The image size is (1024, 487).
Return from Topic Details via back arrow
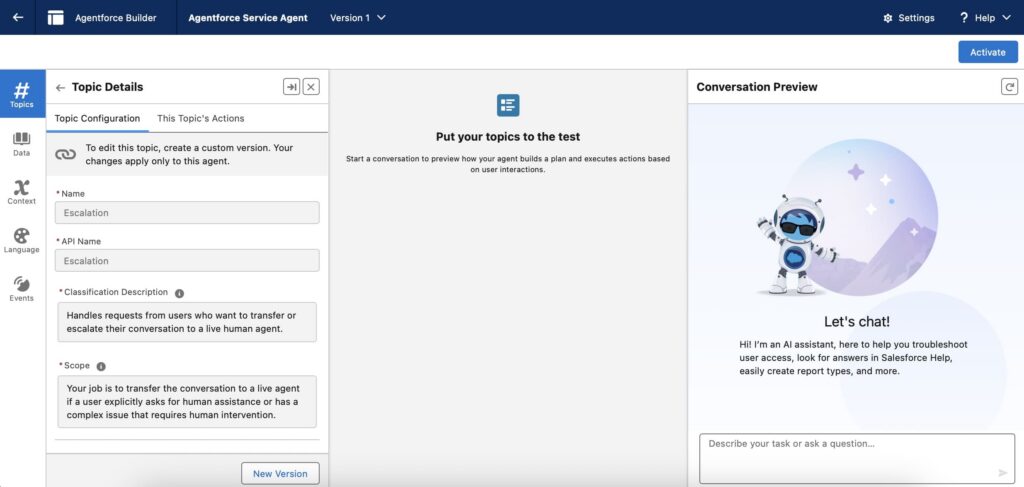coord(60,87)
